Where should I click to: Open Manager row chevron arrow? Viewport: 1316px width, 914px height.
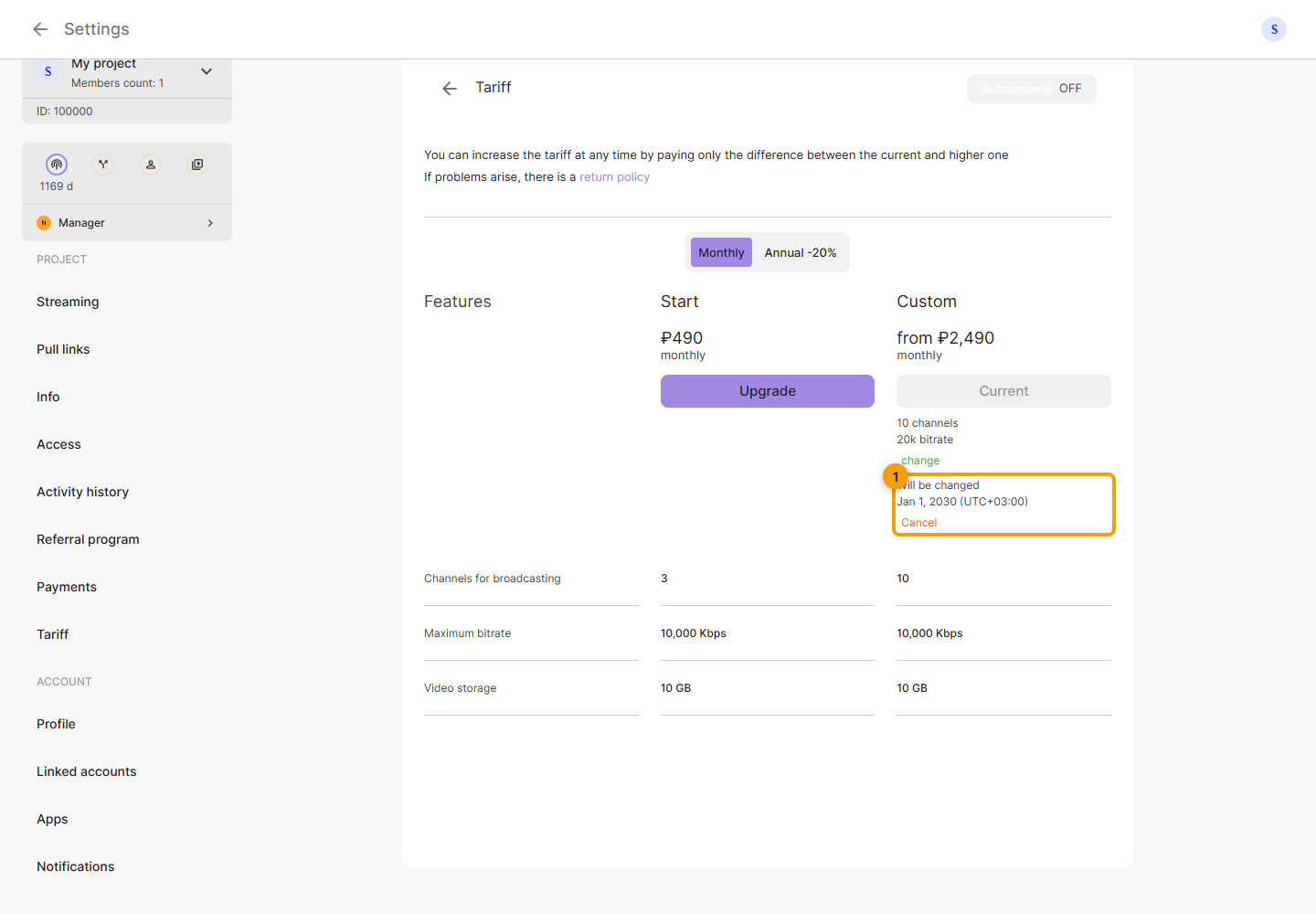(210, 223)
